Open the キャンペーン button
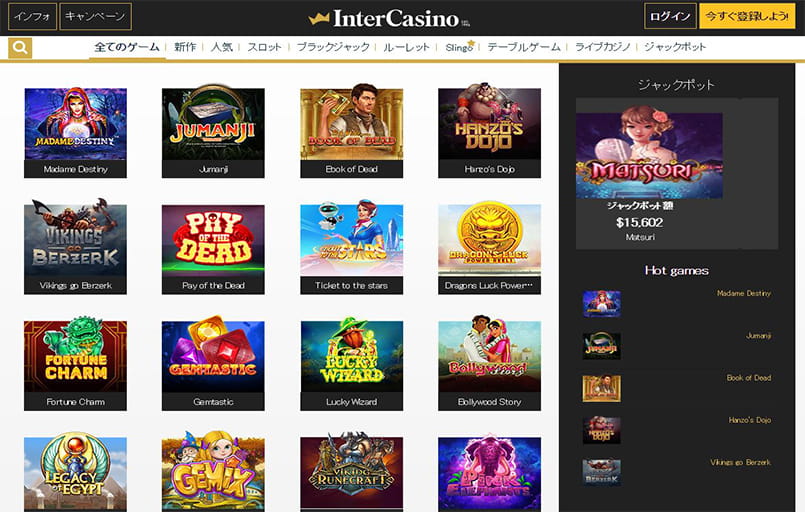 pos(95,16)
